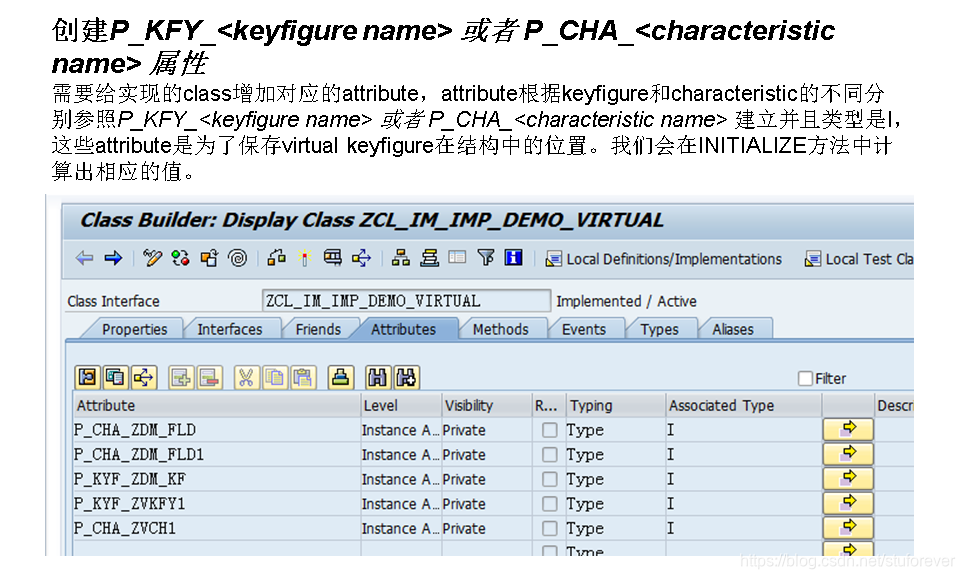Screen dimensions: 965x579
Task: Click the Where-Used List icon
Action: click(276, 258)
